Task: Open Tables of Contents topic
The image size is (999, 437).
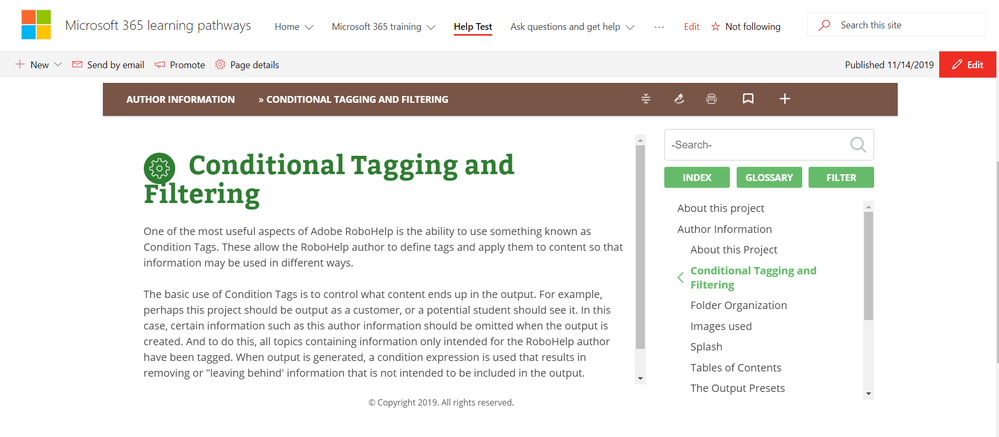Action: point(736,368)
